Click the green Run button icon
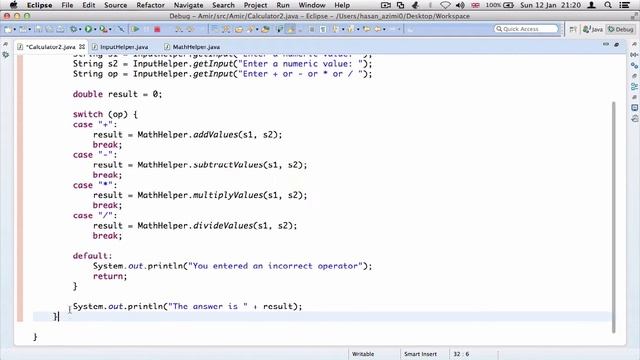The width and height of the screenshot is (640, 360). click(88, 29)
